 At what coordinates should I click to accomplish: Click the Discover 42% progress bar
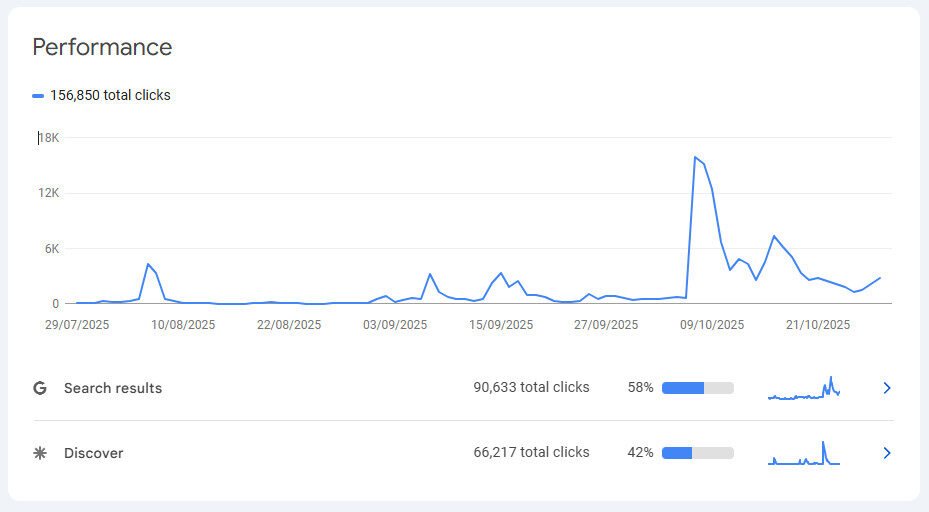click(x=697, y=453)
